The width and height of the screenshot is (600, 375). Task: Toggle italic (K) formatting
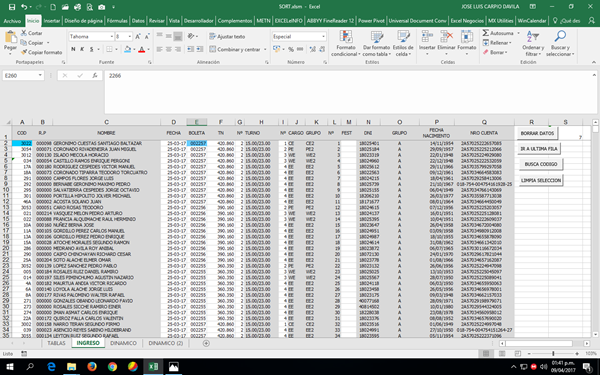click(82, 49)
